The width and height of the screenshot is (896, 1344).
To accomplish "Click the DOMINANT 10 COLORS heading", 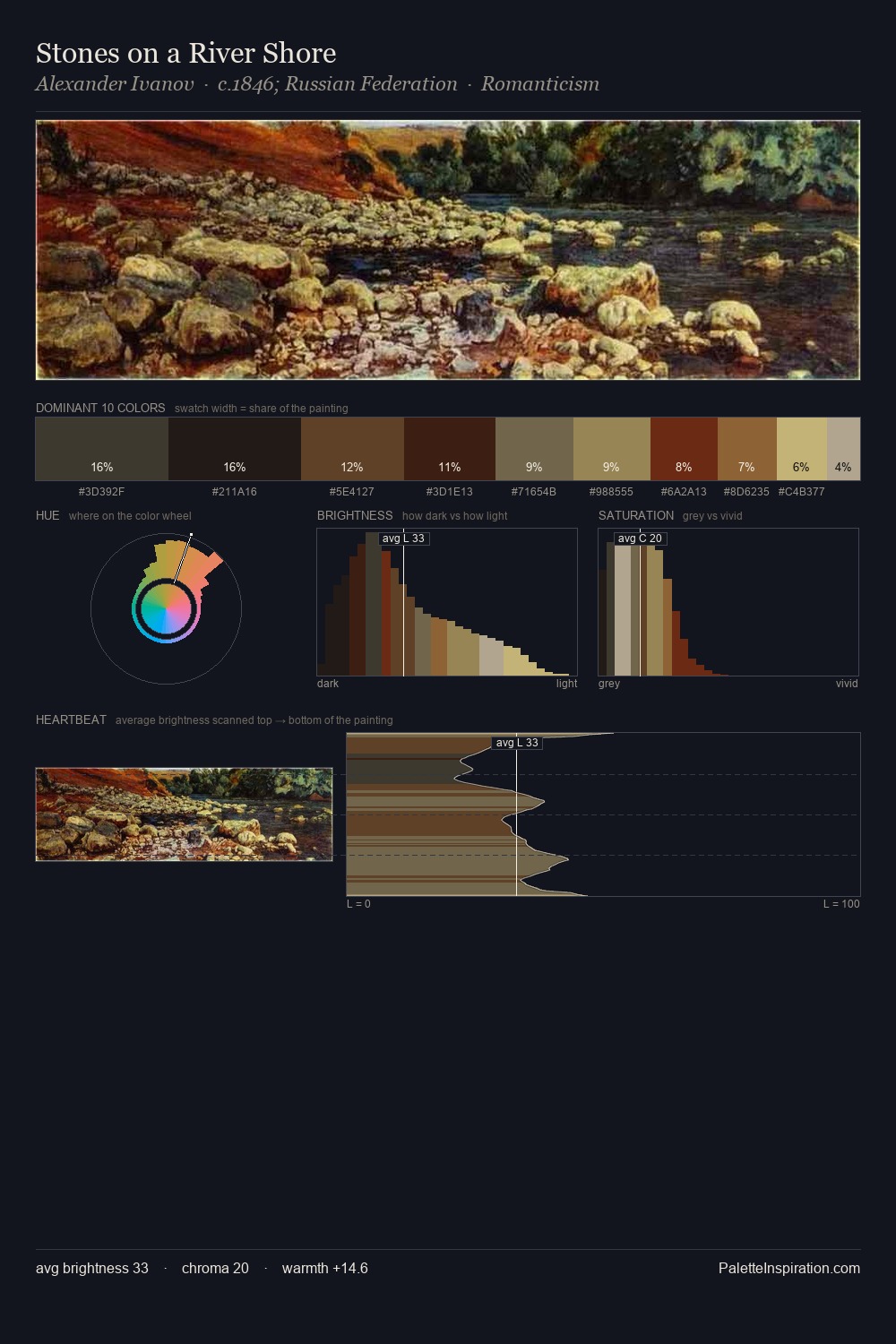I will [x=100, y=408].
